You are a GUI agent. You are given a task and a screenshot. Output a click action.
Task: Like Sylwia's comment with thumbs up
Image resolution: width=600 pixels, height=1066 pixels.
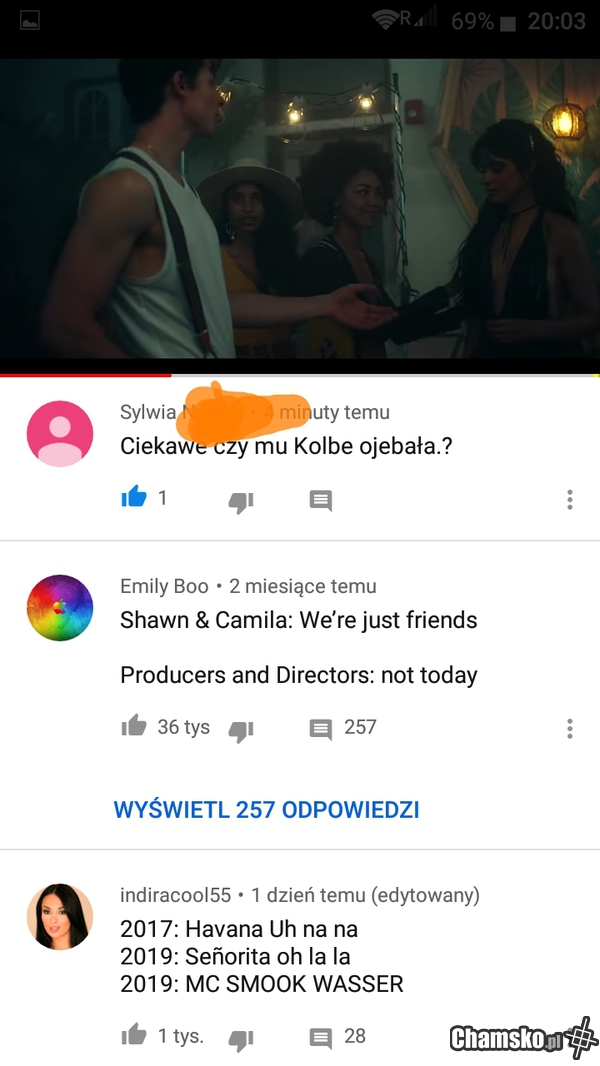tap(134, 497)
